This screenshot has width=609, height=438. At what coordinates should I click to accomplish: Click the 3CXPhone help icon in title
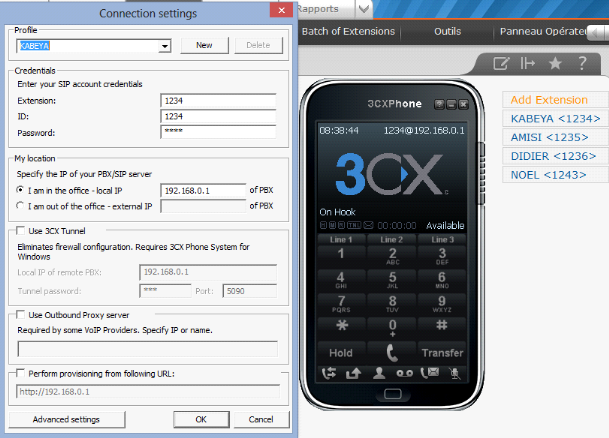pos(439,104)
